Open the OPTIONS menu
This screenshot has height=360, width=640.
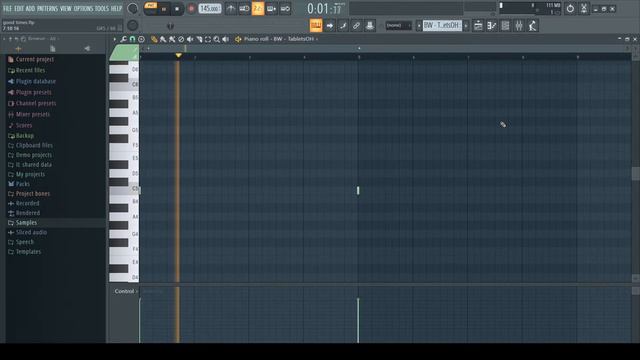click(83, 9)
